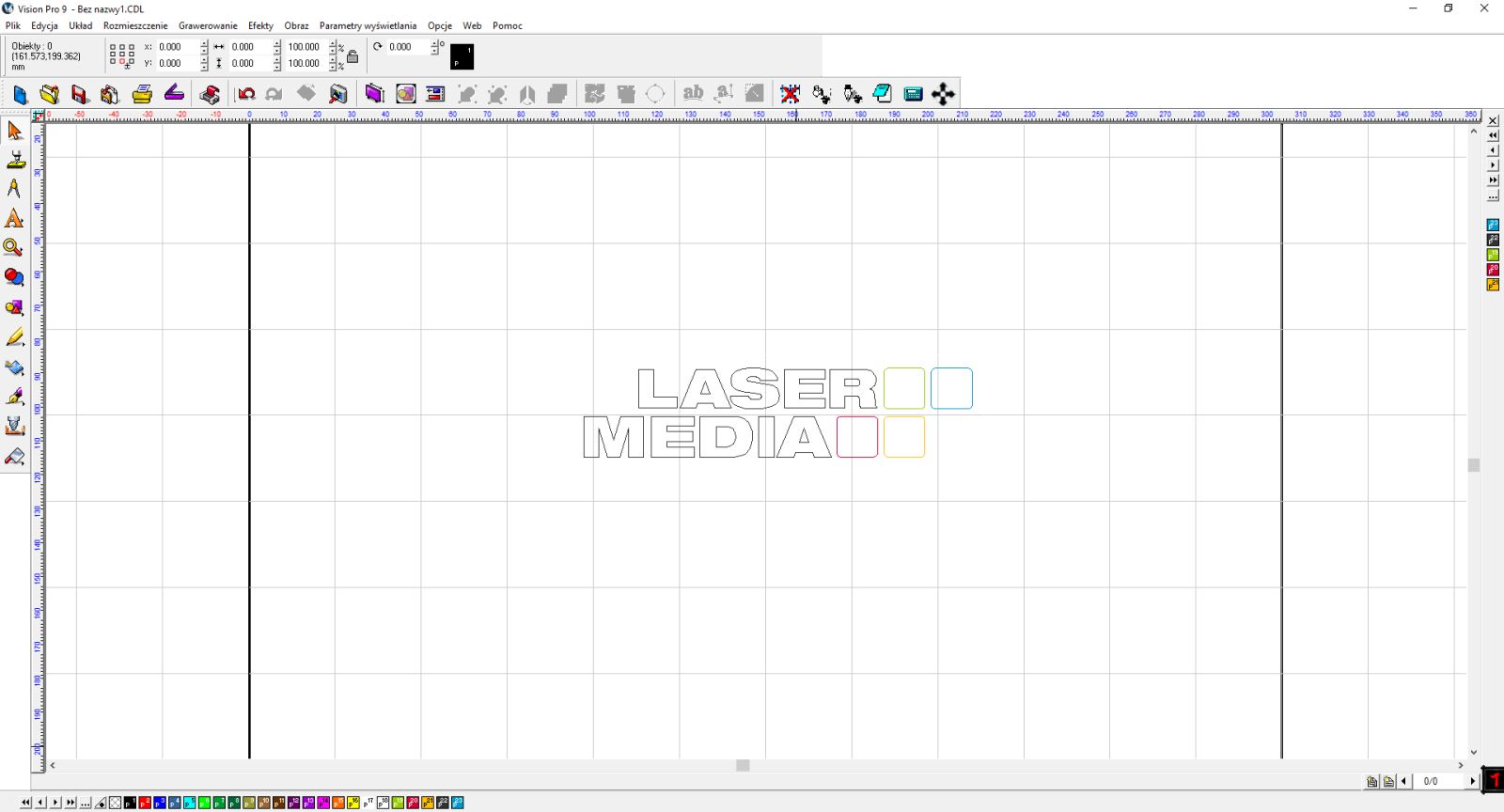This screenshot has height=812, width=1504.
Task: Click the purple plate size icon
Action: click(374, 94)
